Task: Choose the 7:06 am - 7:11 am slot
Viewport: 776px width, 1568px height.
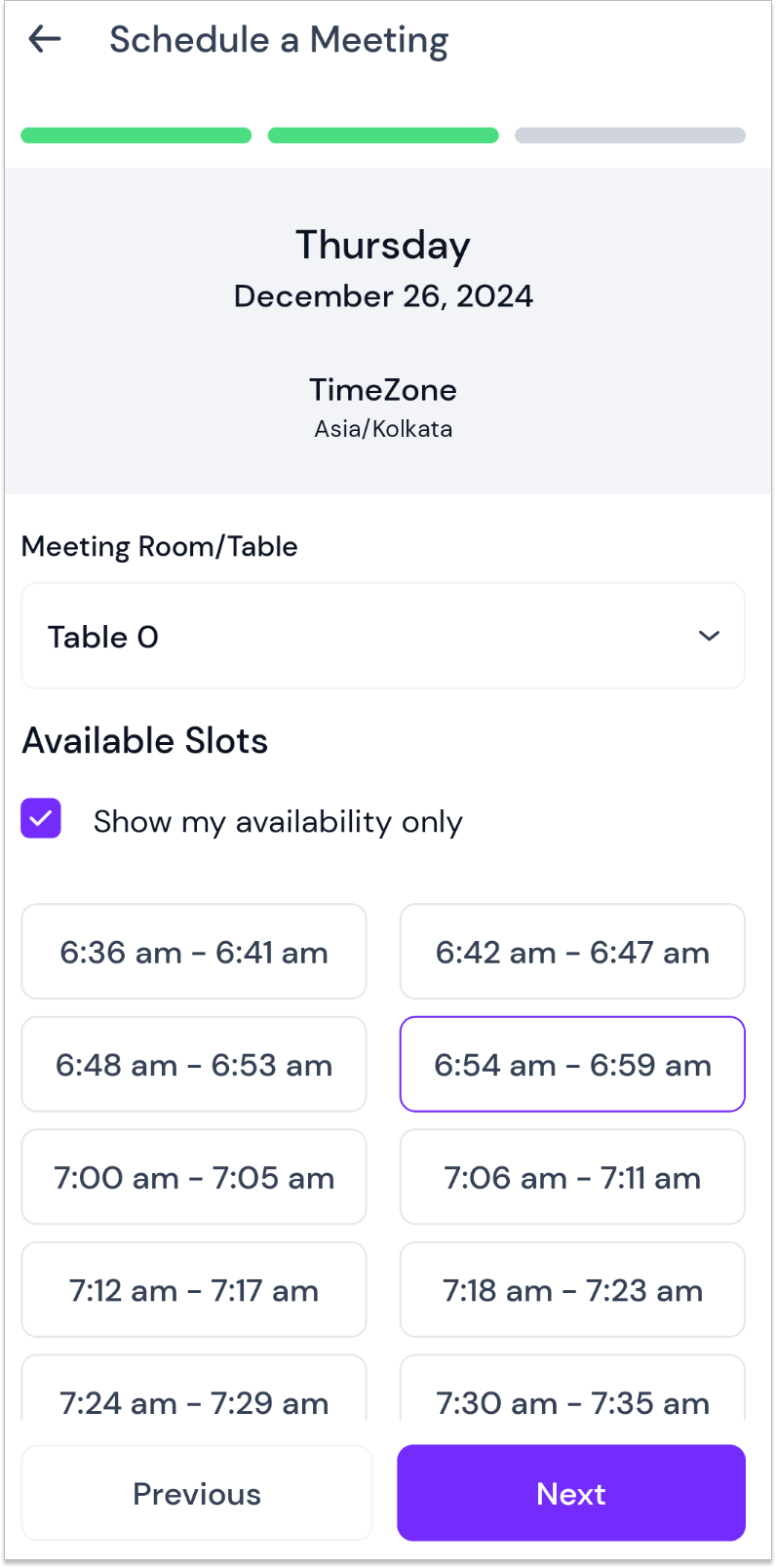Action: pyautogui.click(x=572, y=1177)
